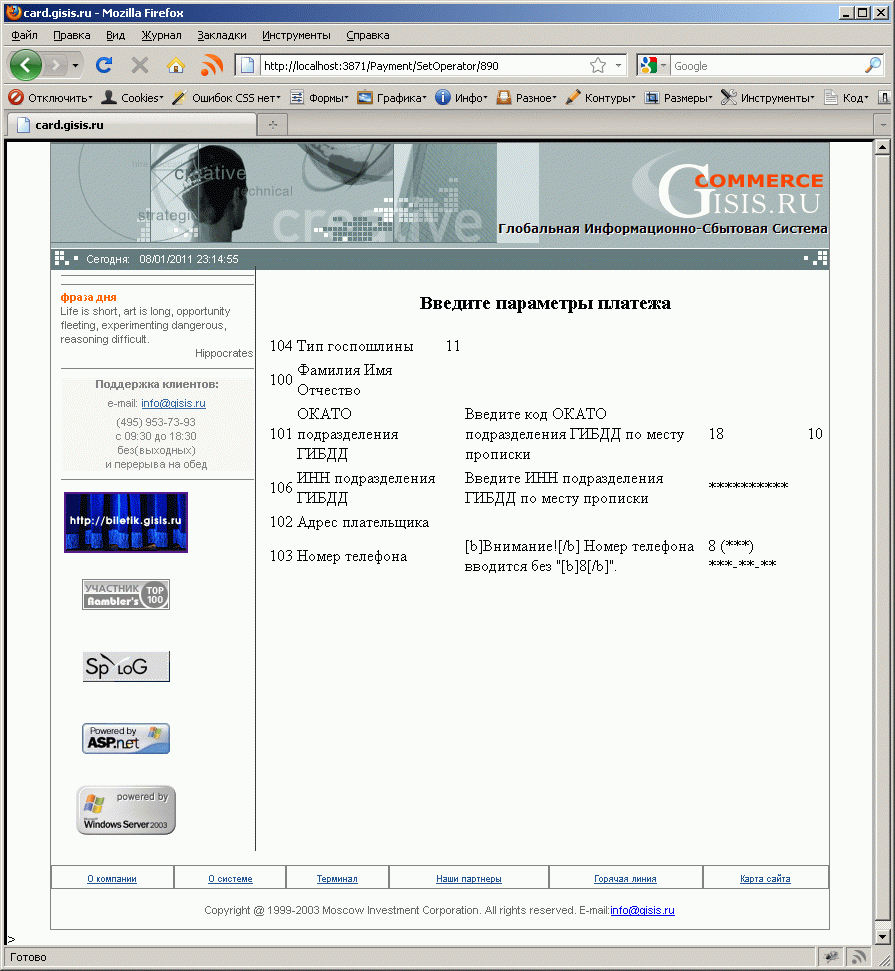Click the Windows Server 2003 badge
The height and width of the screenshot is (971, 895).
point(126,810)
